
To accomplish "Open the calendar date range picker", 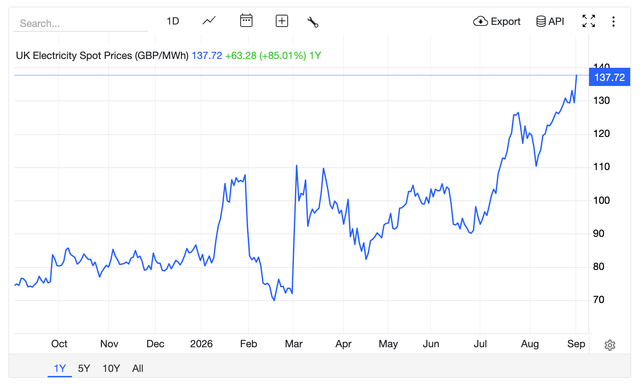I will [246, 20].
